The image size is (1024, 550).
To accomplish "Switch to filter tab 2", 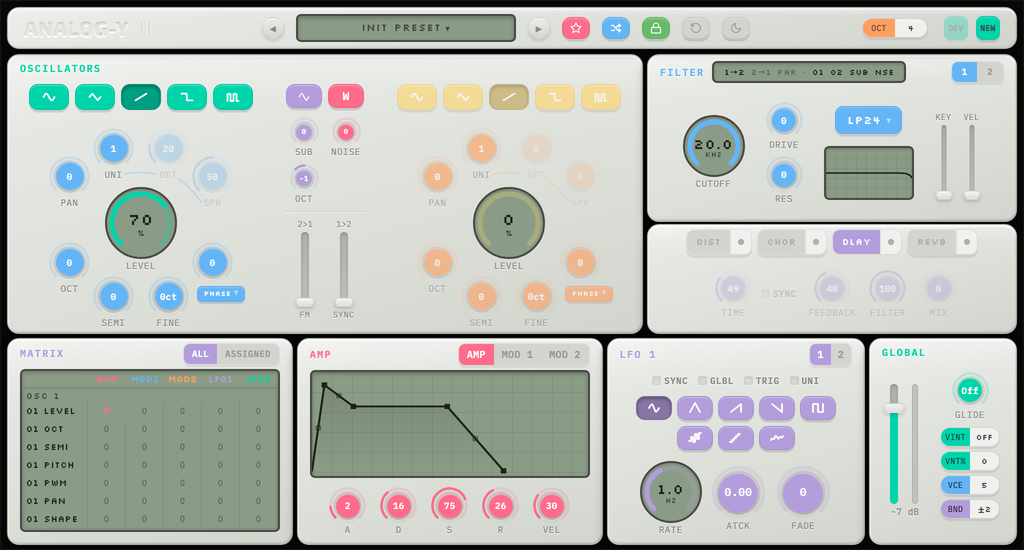I will coord(989,72).
